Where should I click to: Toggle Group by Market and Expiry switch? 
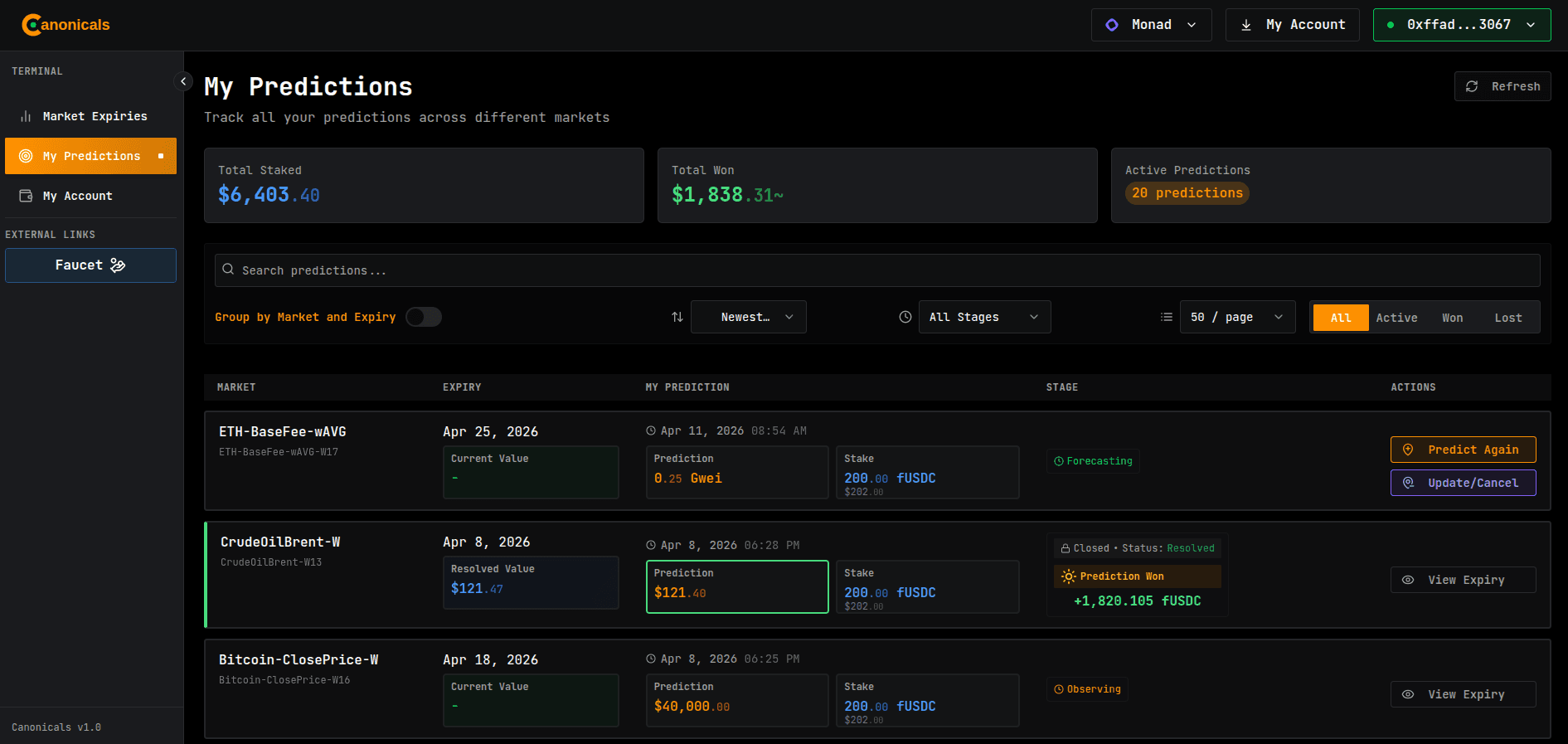(x=424, y=317)
